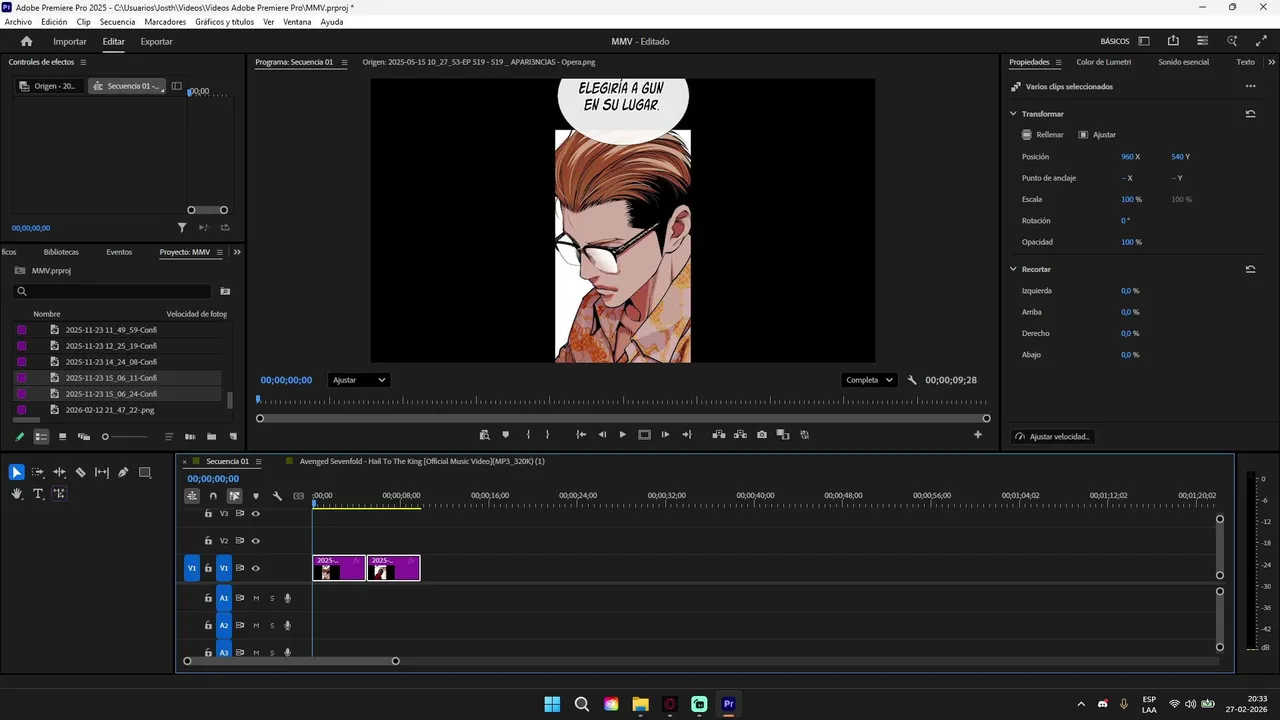This screenshot has height=720, width=1280.
Task: Reset the Transformar section
Action: click(x=1250, y=114)
